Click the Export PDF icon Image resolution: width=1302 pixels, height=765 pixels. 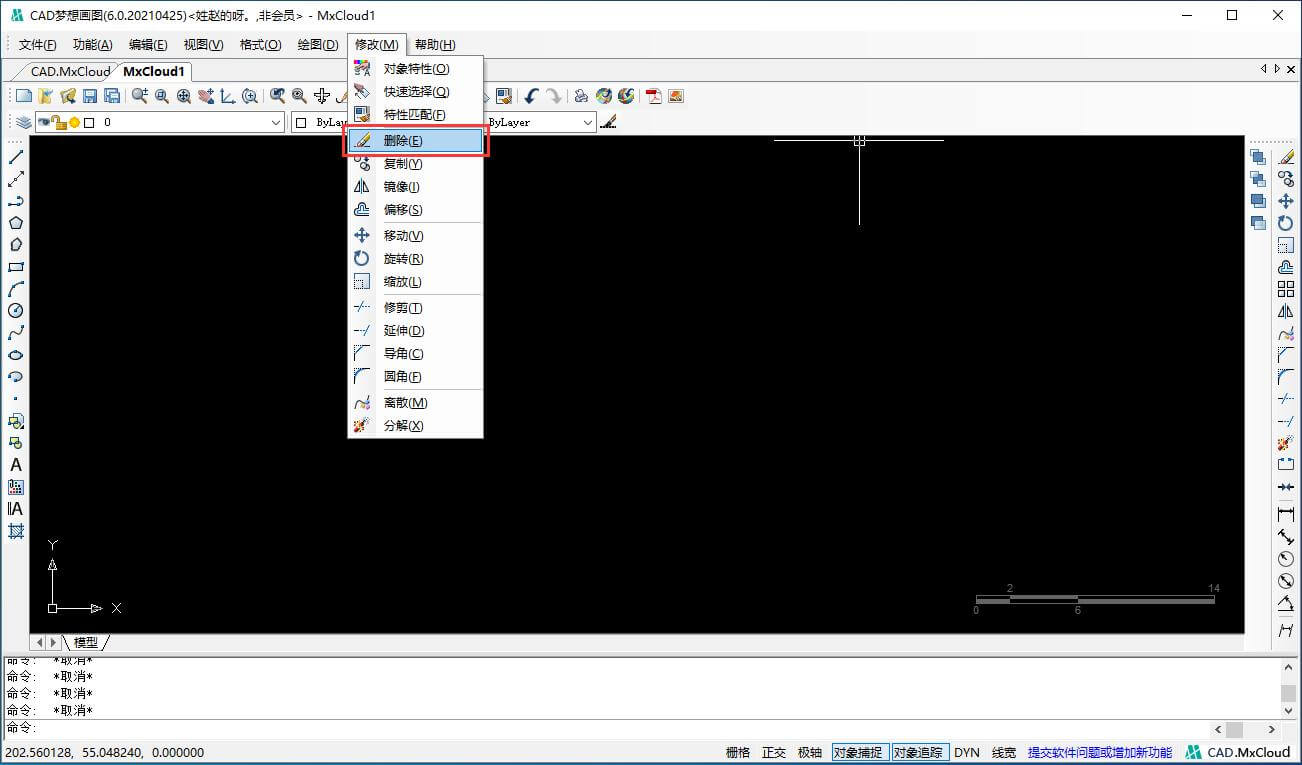654,96
